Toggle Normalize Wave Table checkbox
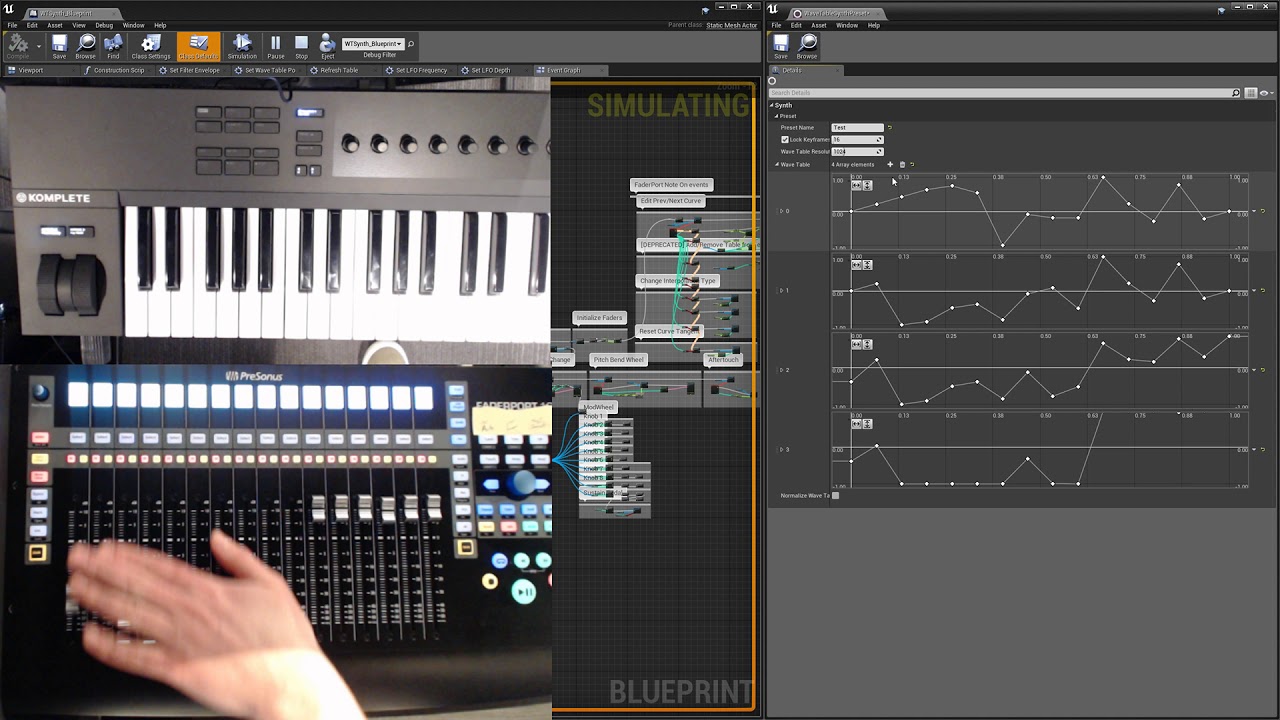1280x720 pixels. pyautogui.click(x=836, y=495)
